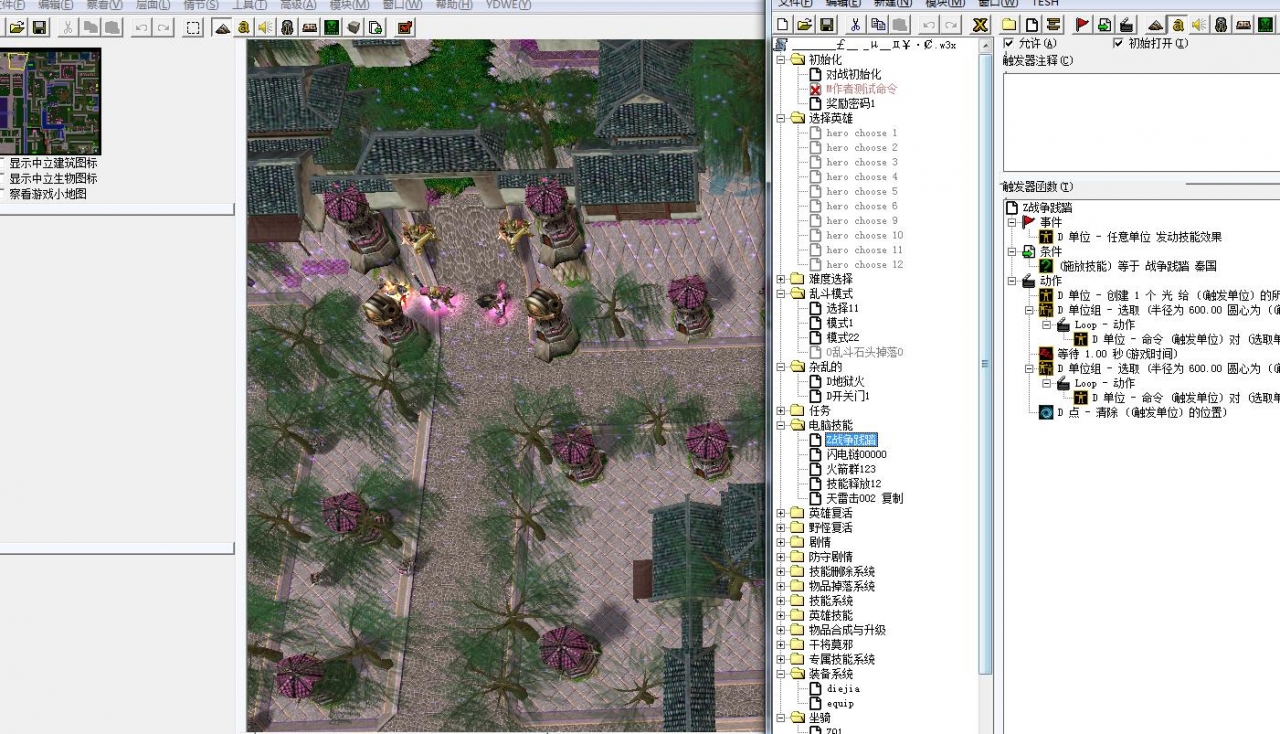Click New Action clapperboard icon
Viewport: 1280px width, 734px height.
click(x=1126, y=25)
